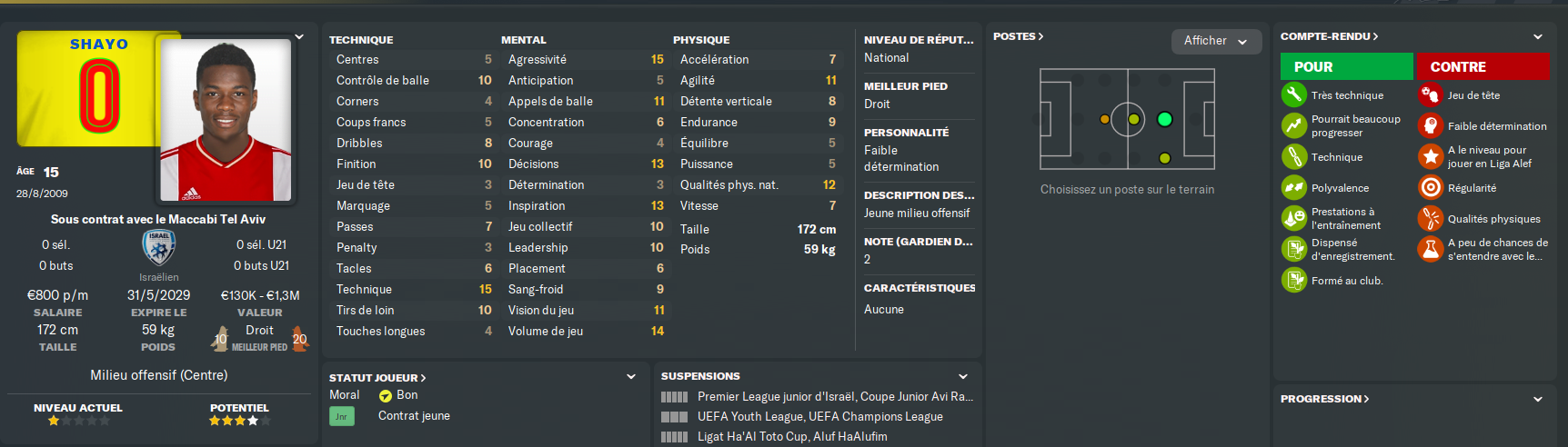The height and width of the screenshot is (447, 1568).
Task: Open the Compte-rendu section link
Action: [1329, 36]
